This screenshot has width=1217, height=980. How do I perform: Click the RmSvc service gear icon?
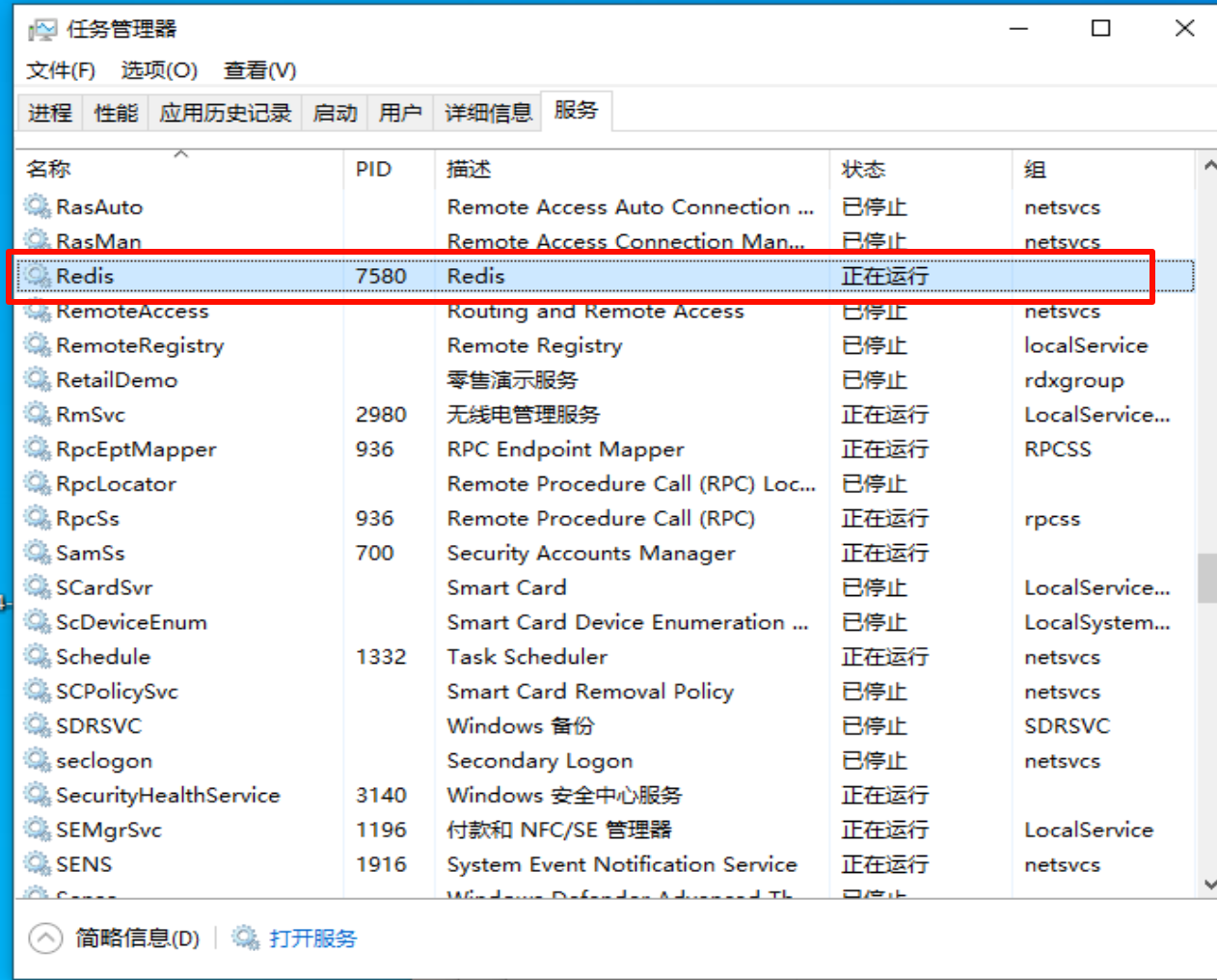coord(38,415)
